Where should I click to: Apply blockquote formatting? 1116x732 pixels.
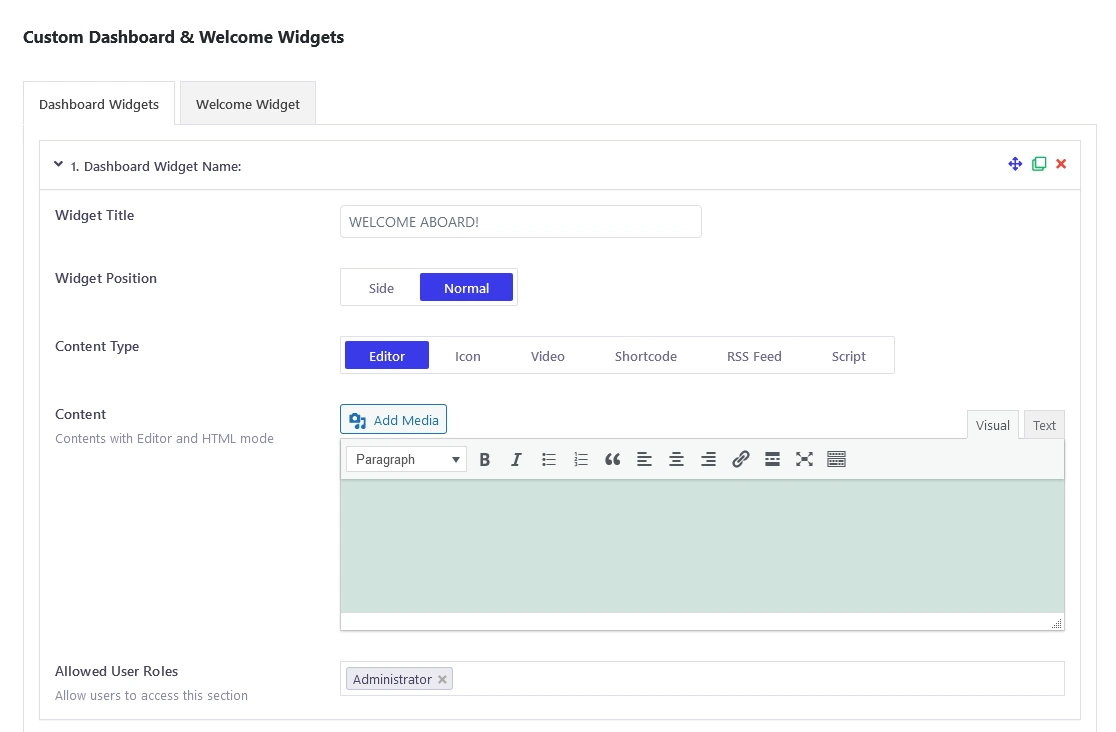(612, 459)
